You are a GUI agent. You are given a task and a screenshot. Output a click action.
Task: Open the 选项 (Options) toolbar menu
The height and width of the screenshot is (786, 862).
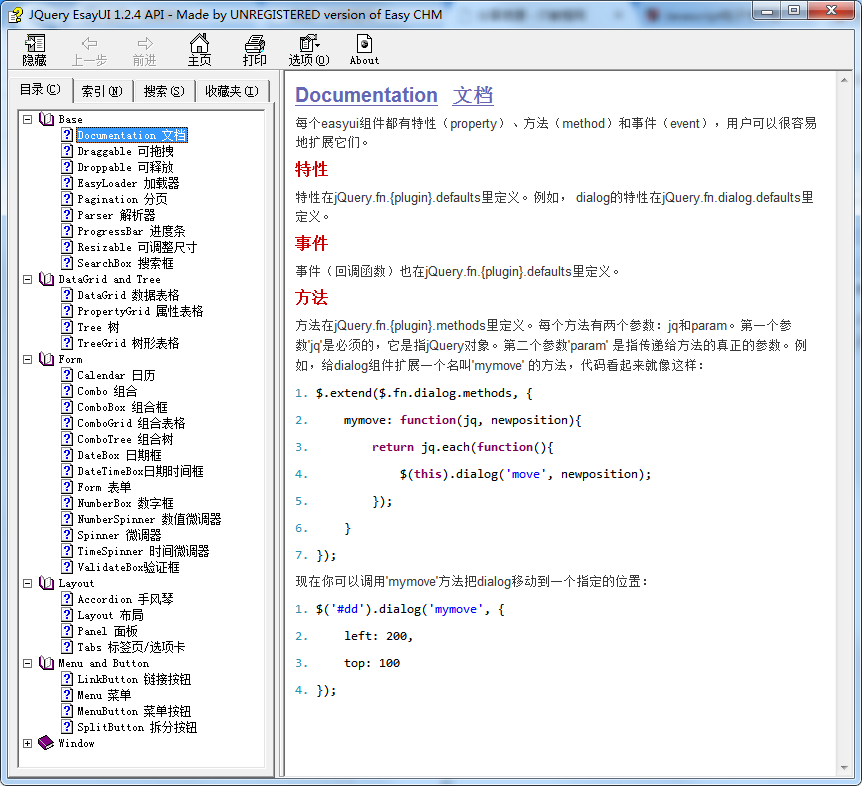(308, 49)
